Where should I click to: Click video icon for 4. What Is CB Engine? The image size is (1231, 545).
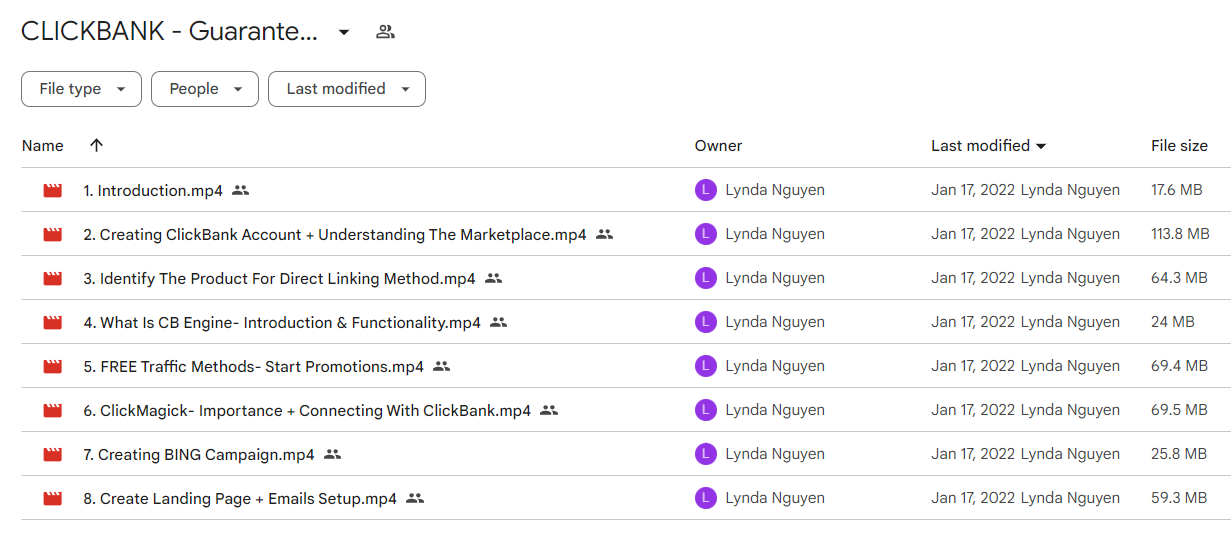point(53,322)
